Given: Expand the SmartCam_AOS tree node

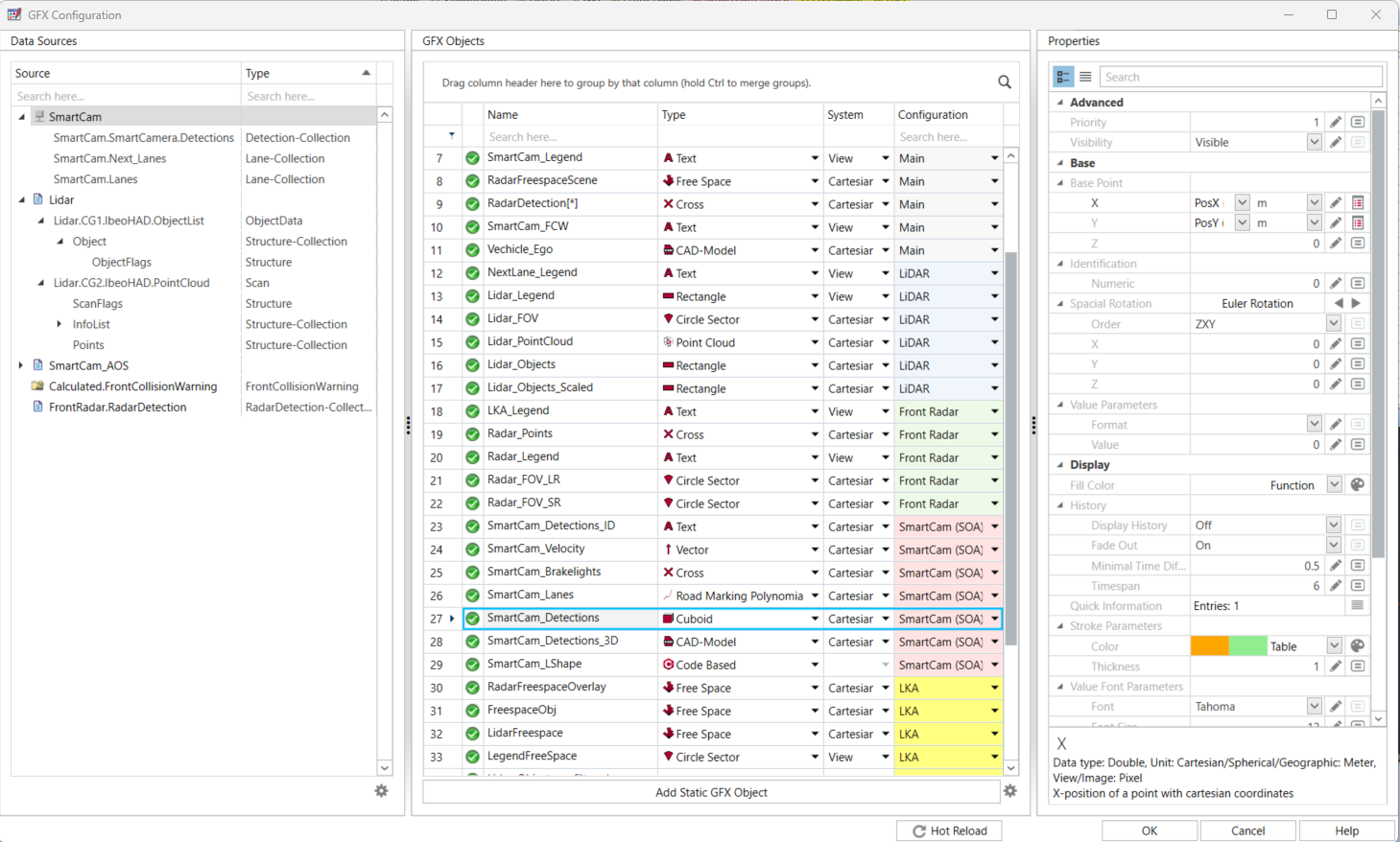Looking at the screenshot, I should point(22,365).
